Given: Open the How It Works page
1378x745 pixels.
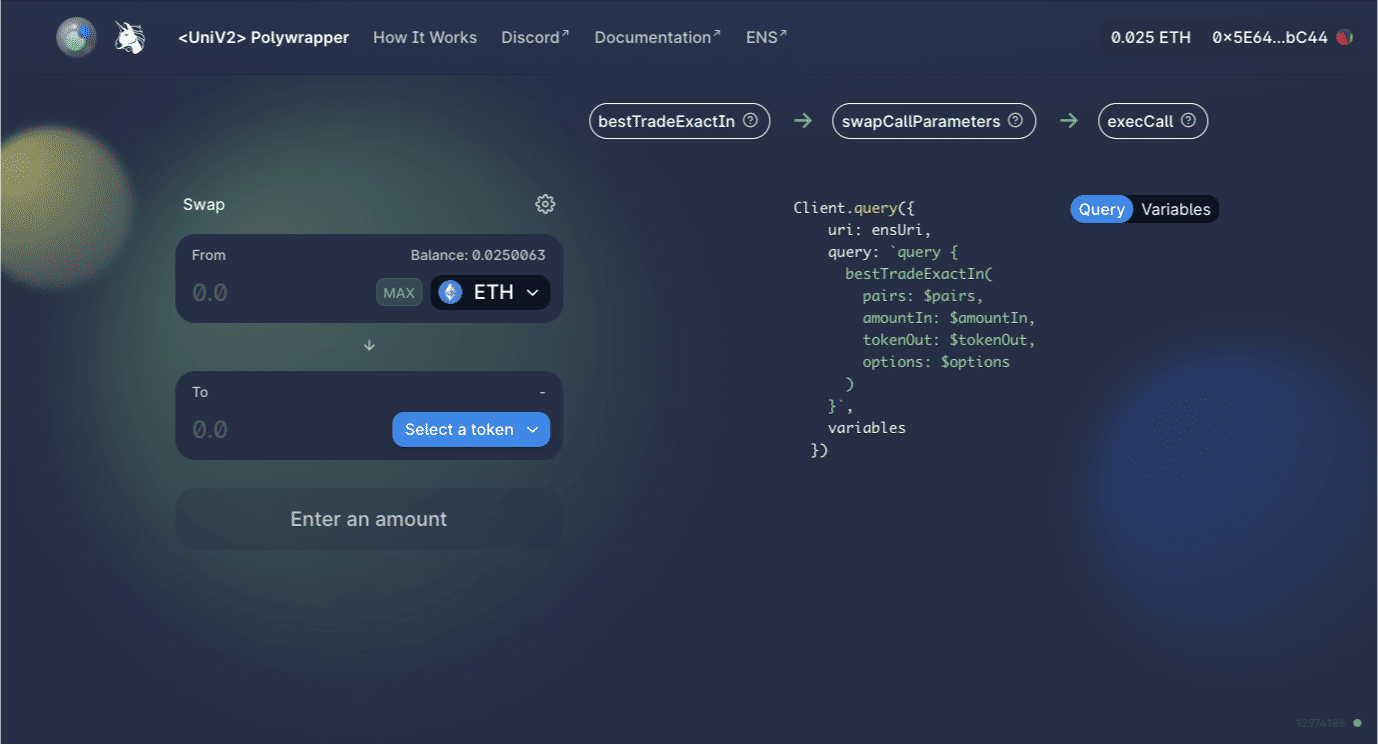Looking at the screenshot, I should pyautogui.click(x=425, y=37).
